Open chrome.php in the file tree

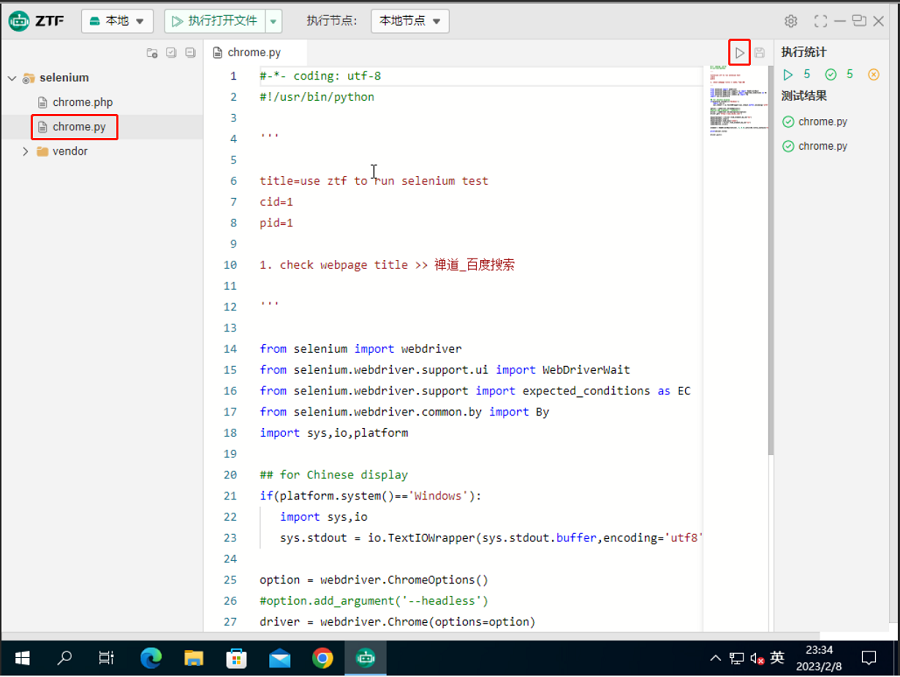pyautogui.click(x=82, y=102)
